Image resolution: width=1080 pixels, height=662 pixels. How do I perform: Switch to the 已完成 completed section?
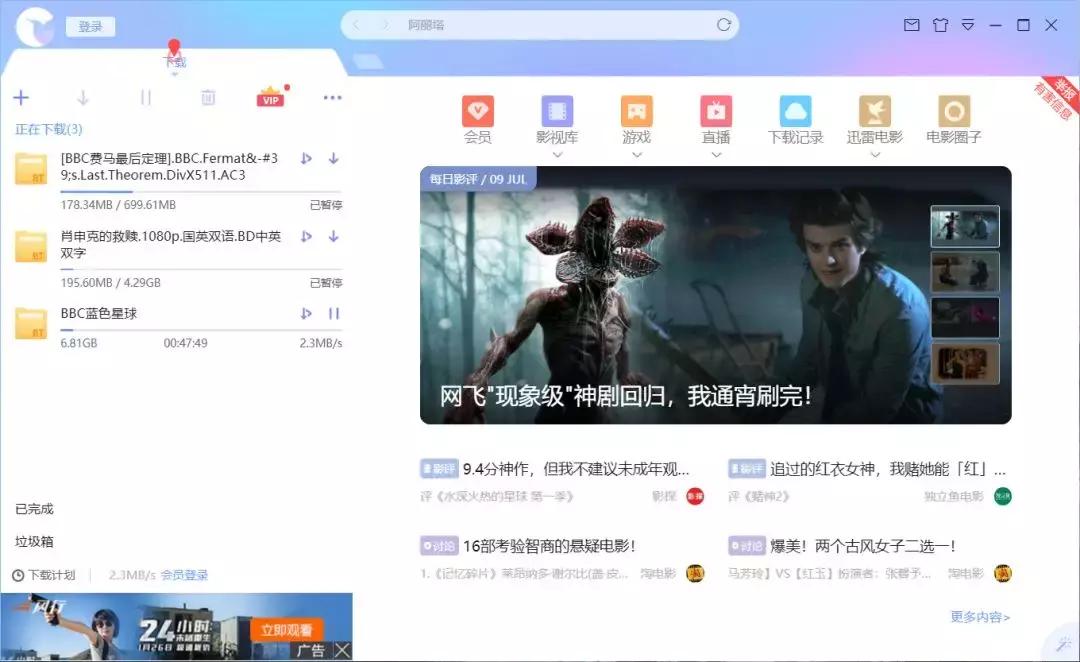pos(34,509)
